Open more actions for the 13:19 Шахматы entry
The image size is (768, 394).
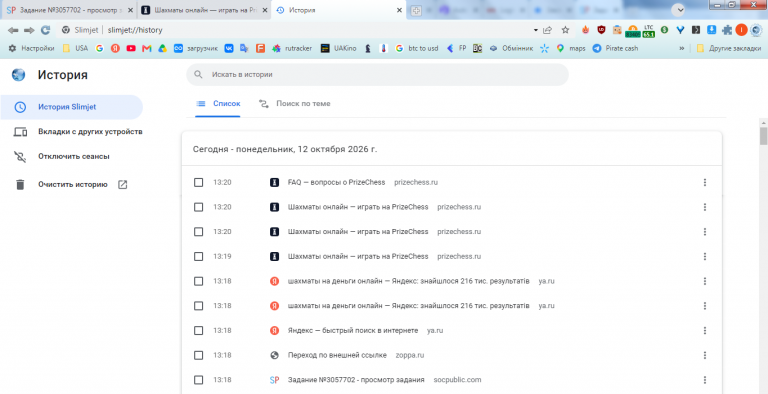pos(705,256)
